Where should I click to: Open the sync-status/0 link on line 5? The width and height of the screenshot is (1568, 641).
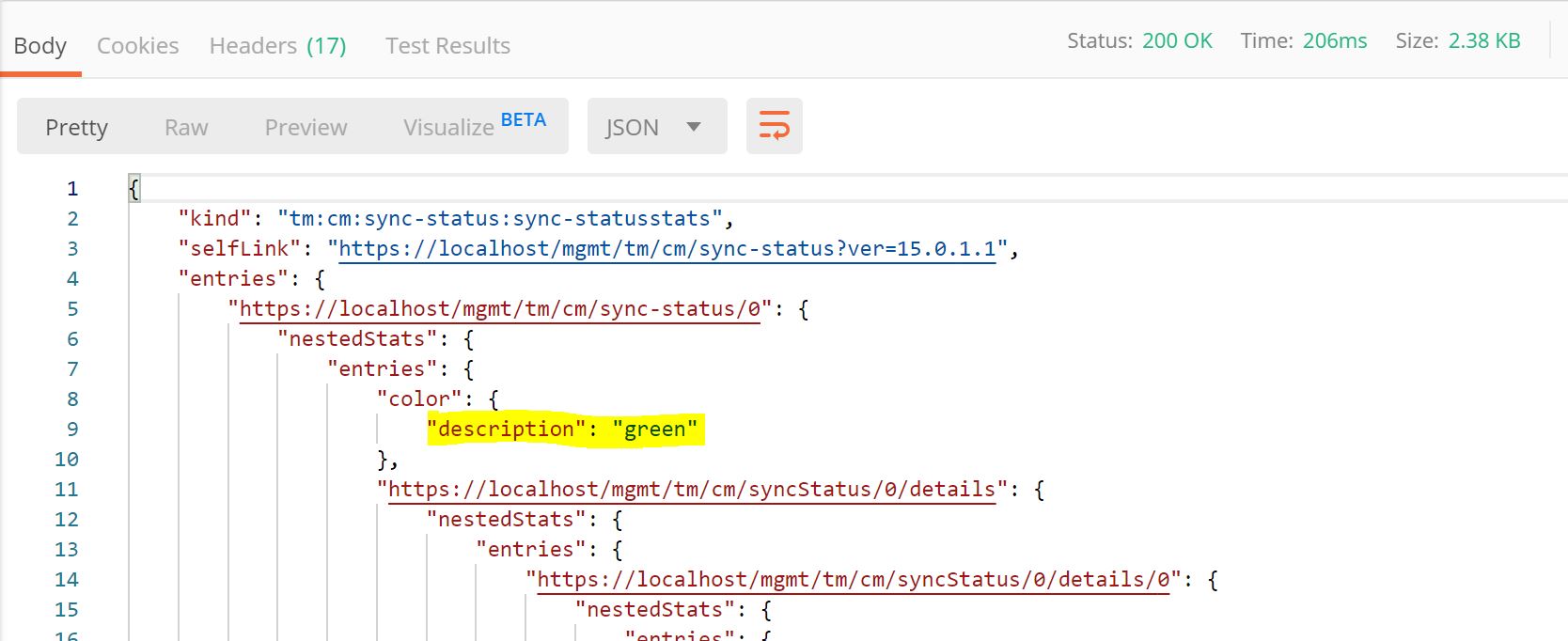coord(499,308)
